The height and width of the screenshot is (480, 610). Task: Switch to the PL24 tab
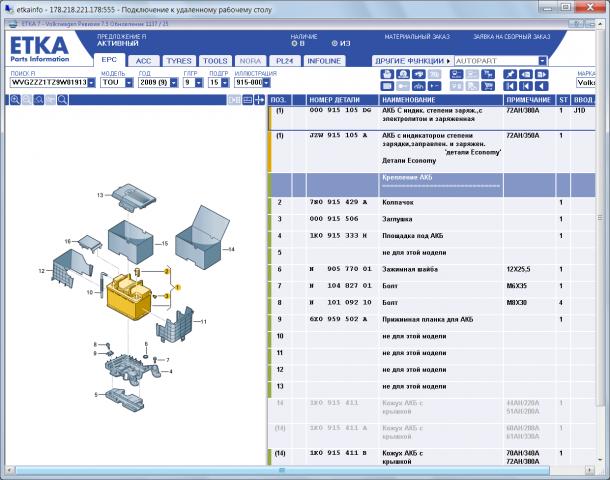tap(284, 61)
